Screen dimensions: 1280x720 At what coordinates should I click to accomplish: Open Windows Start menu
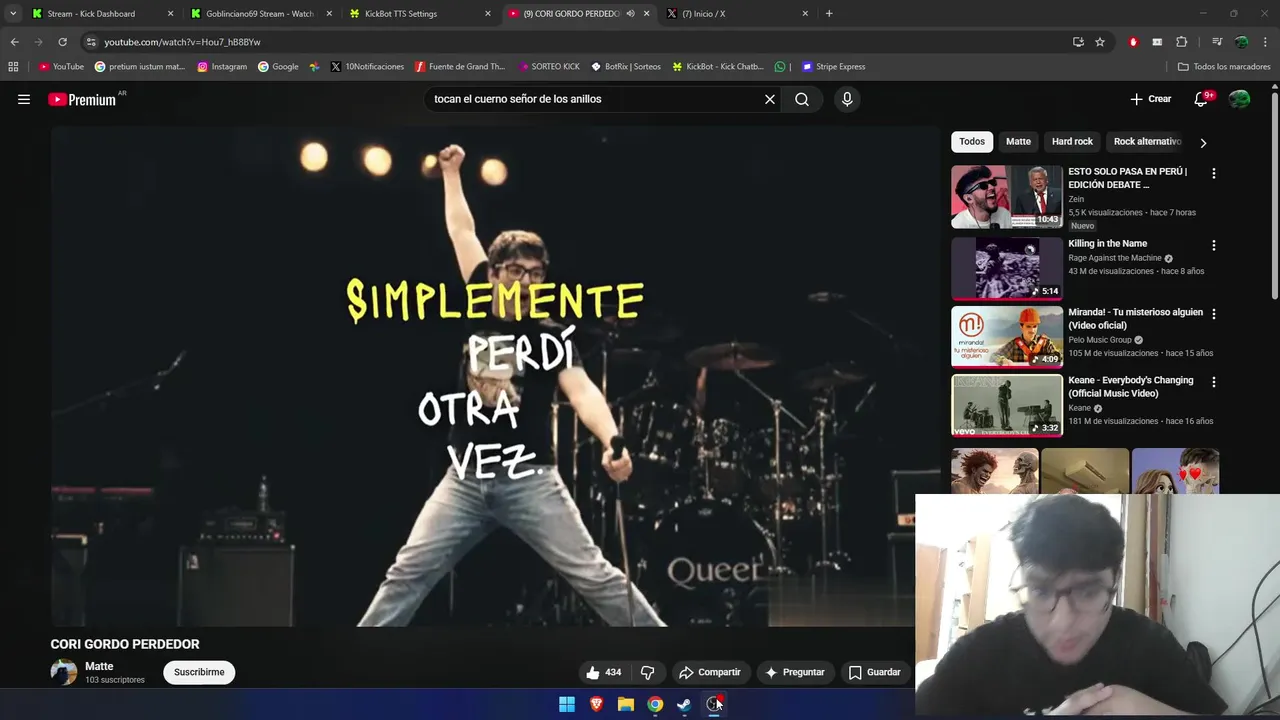tap(567, 704)
